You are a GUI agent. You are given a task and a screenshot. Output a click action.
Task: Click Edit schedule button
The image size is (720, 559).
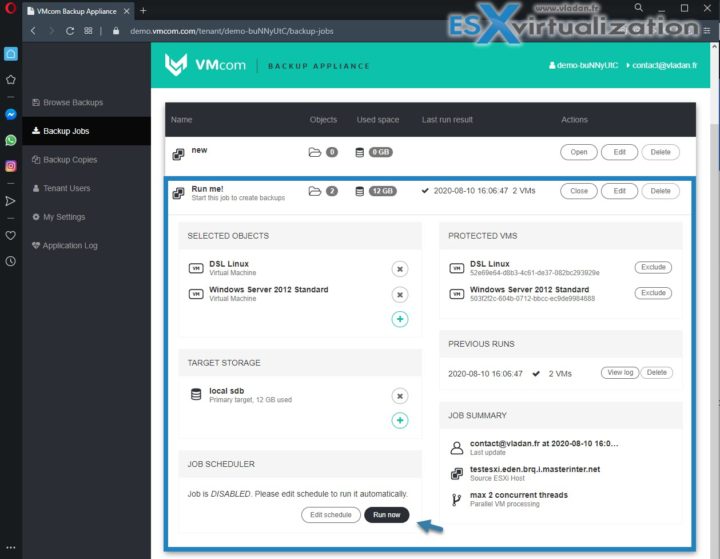pyautogui.click(x=331, y=515)
